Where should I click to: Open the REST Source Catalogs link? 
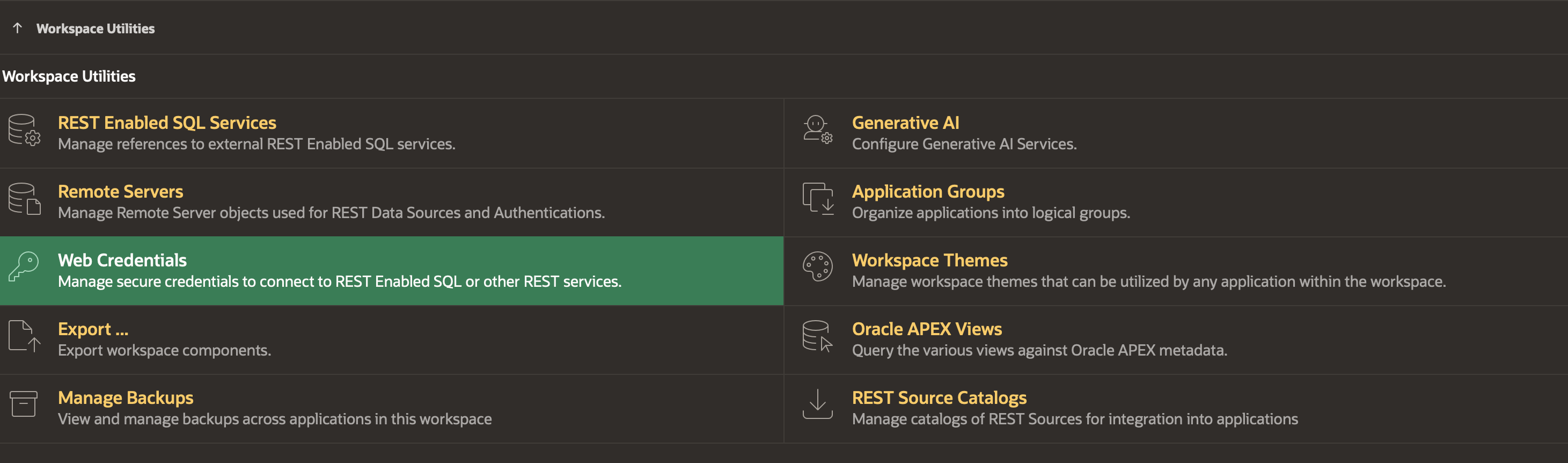click(939, 398)
